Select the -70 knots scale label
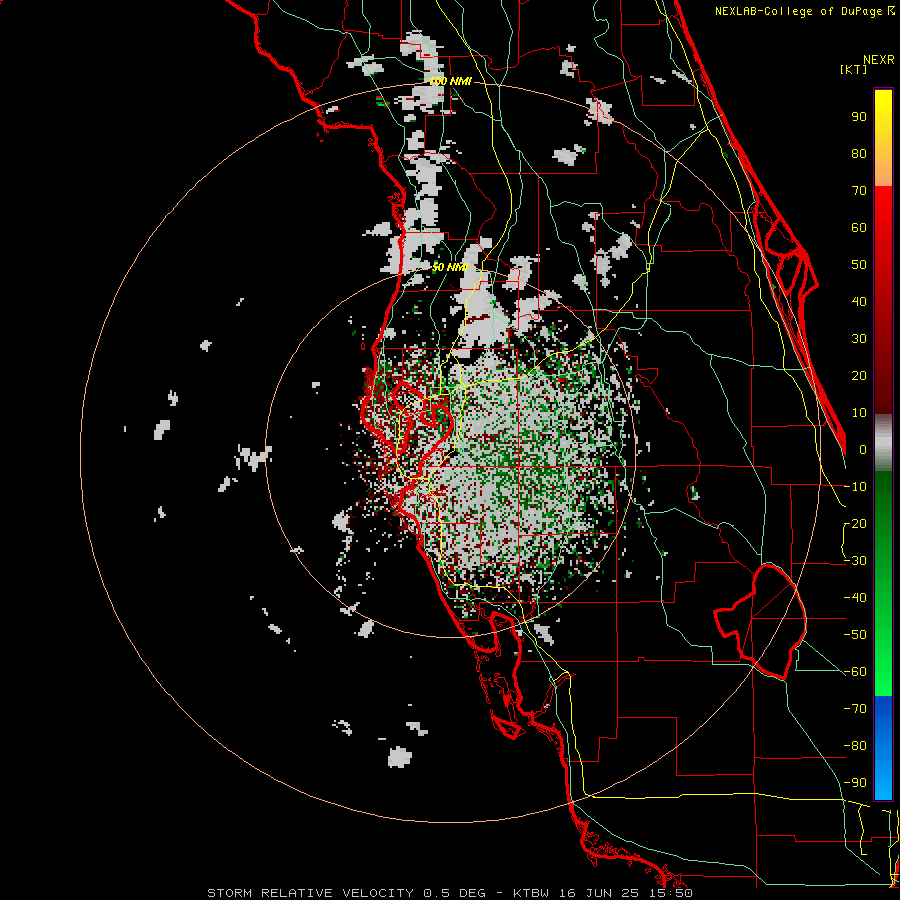This screenshot has height=900, width=900. pyautogui.click(x=855, y=709)
